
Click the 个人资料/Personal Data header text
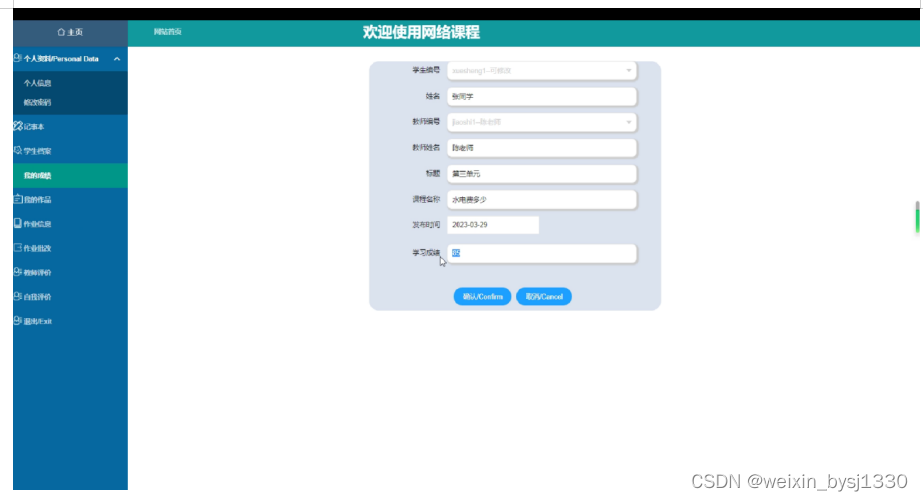61,59
